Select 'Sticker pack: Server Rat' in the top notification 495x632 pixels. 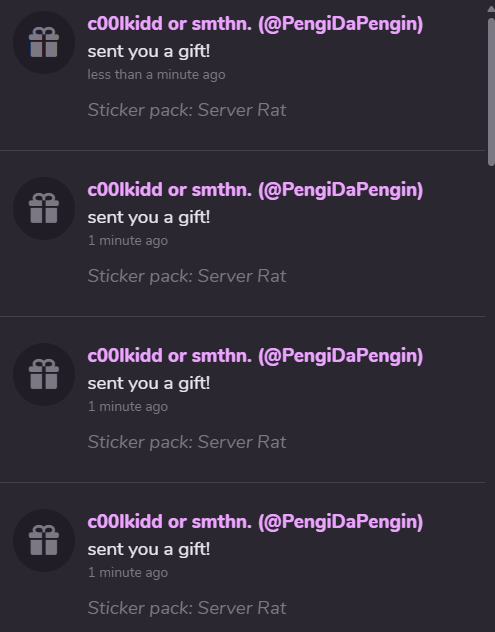coord(187,110)
